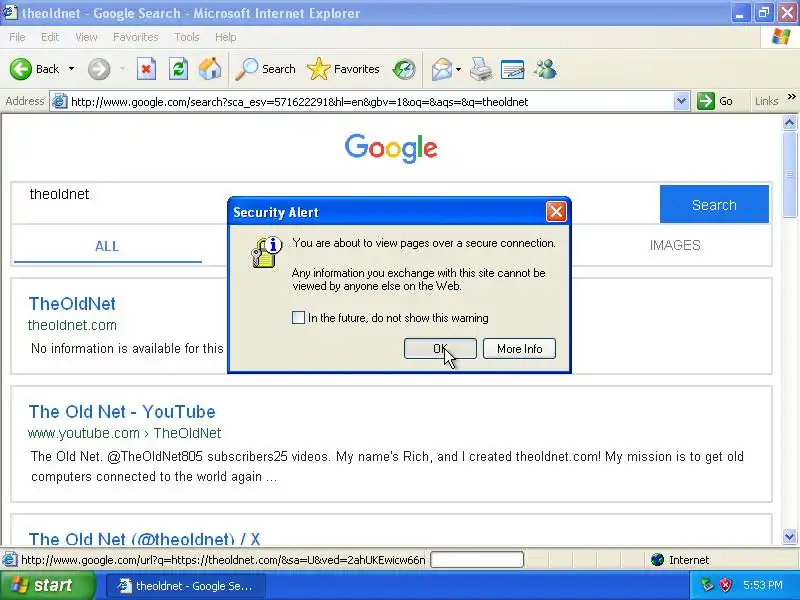Image resolution: width=800 pixels, height=600 pixels.
Task: Stop page loading with red X icon
Action: [146, 69]
